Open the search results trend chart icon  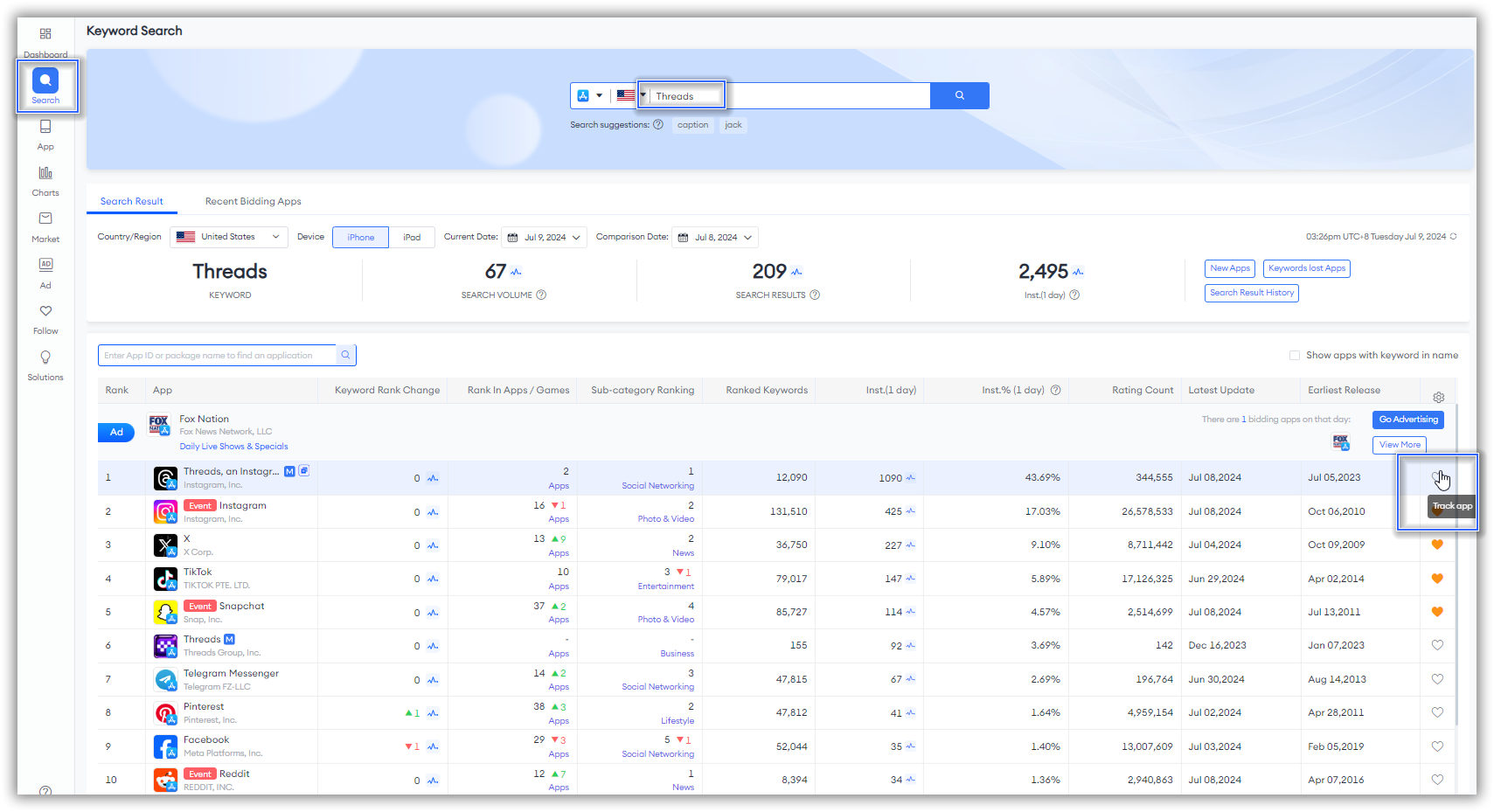(796, 272)
